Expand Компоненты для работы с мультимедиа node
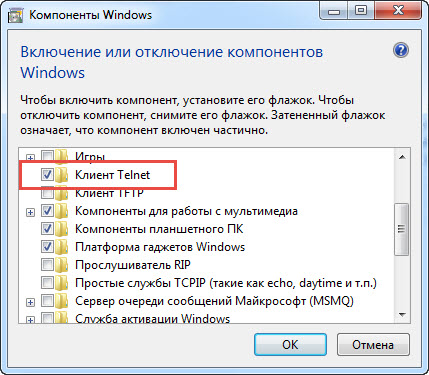 point(30,212)
